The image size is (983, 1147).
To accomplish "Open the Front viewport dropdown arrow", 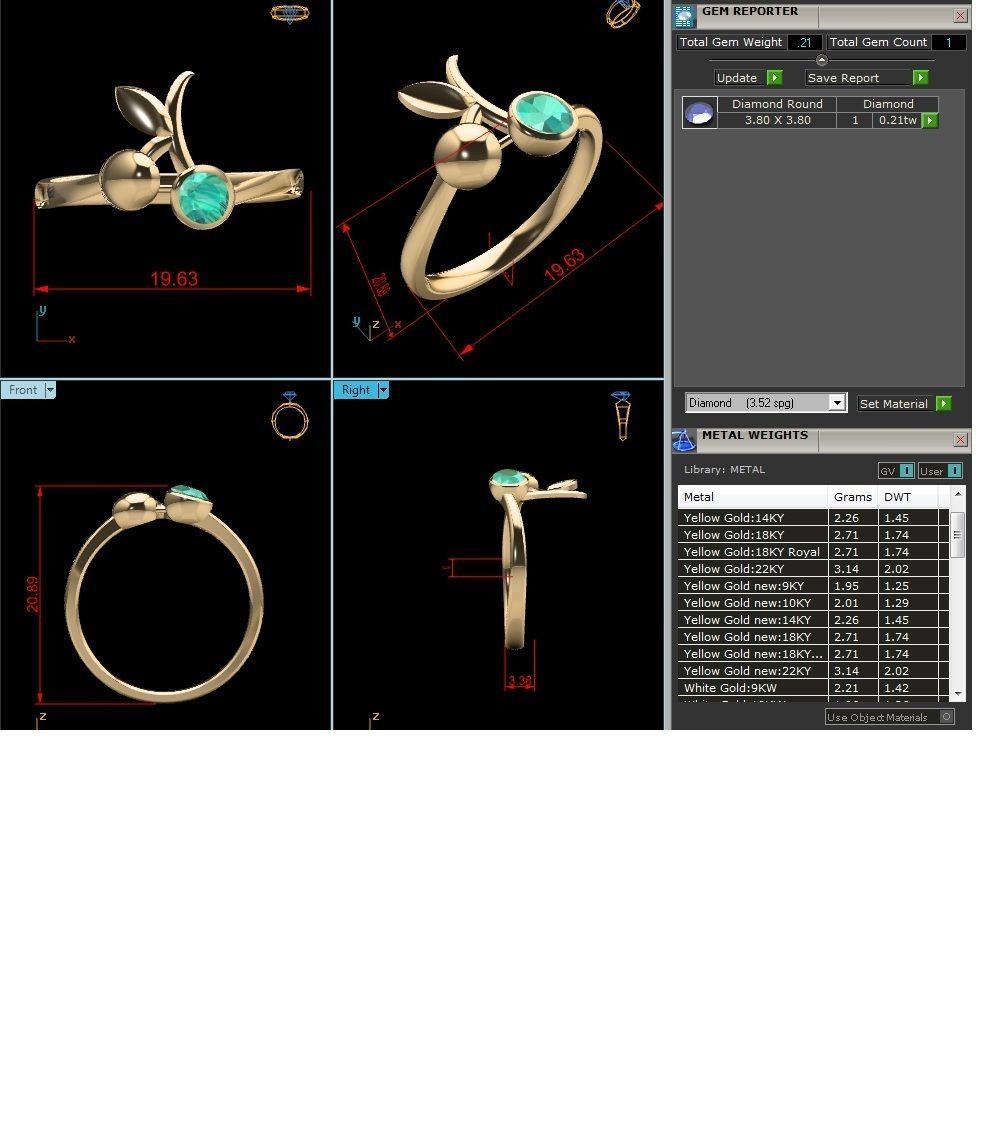I will (50, 390).
